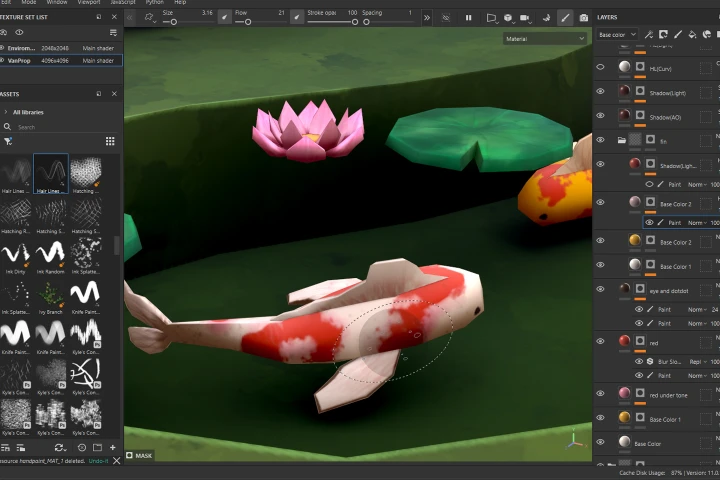Toggle Blur Slope effect visibility

point(639,361)
